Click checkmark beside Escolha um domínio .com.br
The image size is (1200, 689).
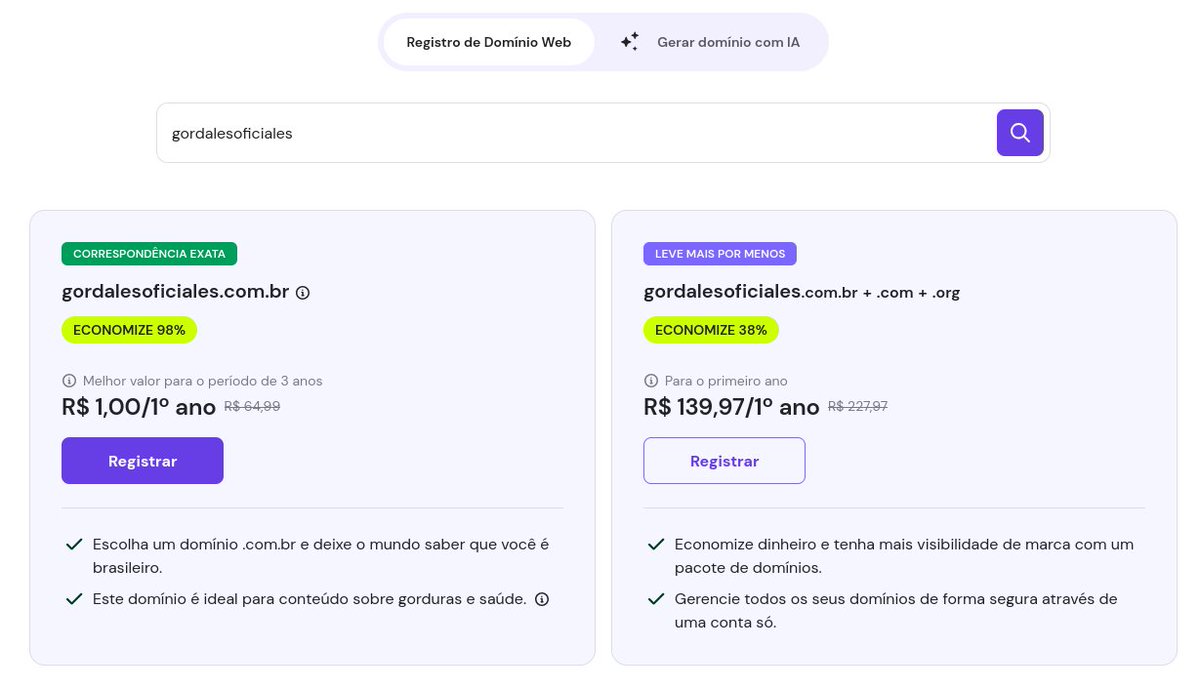(x=73, y=545)
